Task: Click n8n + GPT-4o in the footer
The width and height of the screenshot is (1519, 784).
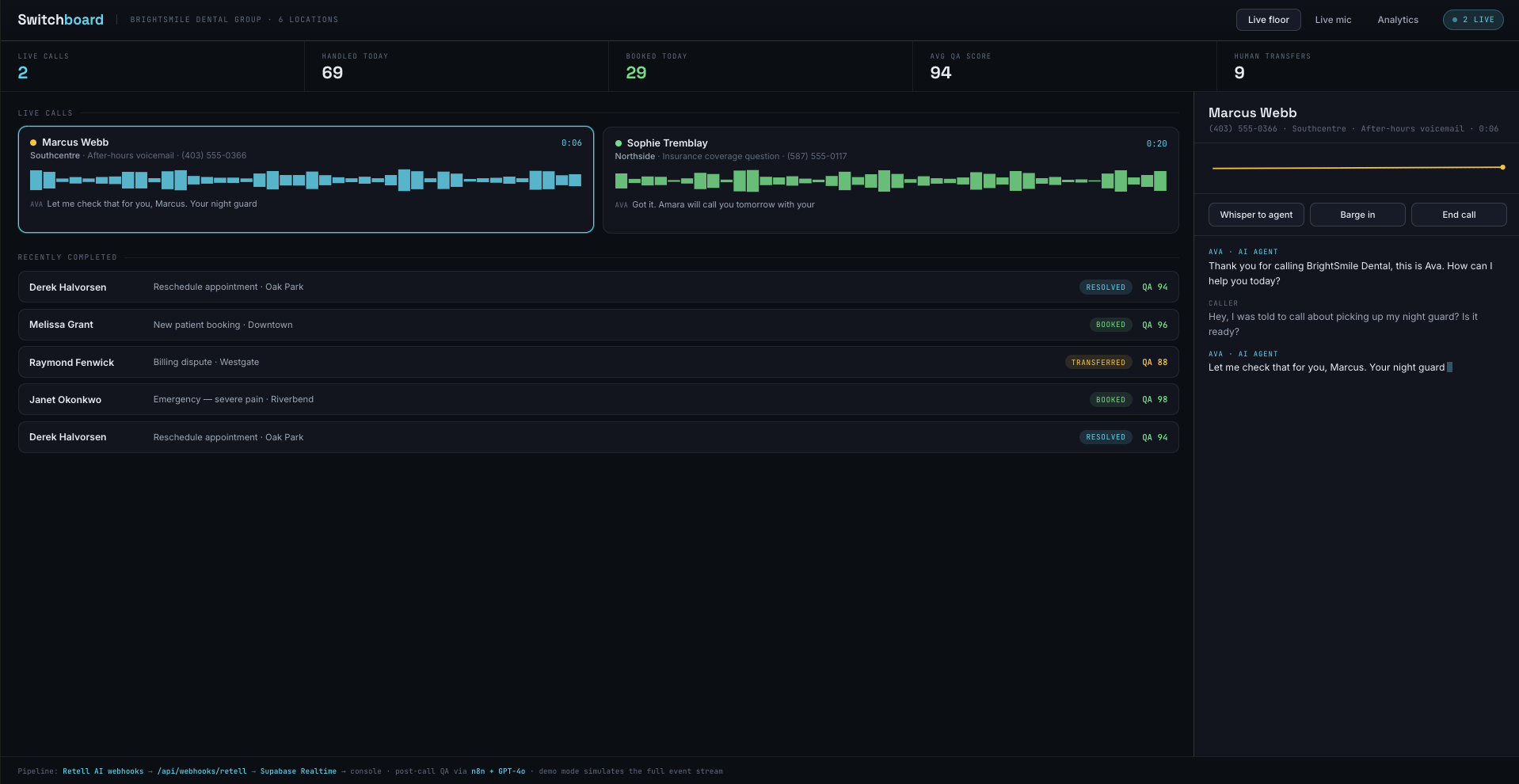Action: (498, 771)
